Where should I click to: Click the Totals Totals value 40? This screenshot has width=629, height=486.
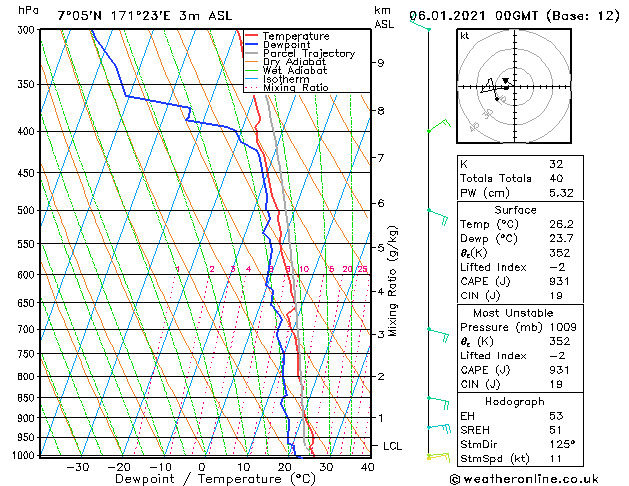coord(556,178)
